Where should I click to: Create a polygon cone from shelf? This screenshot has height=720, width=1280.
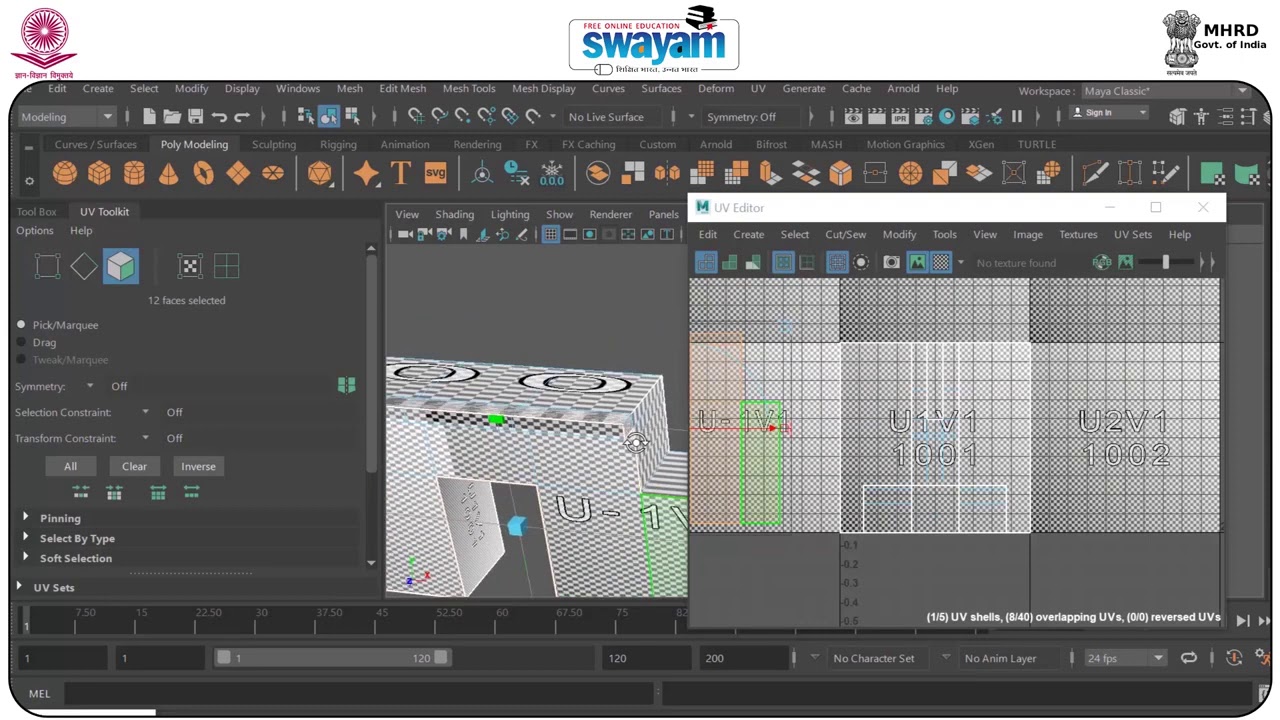coord(169,174)
